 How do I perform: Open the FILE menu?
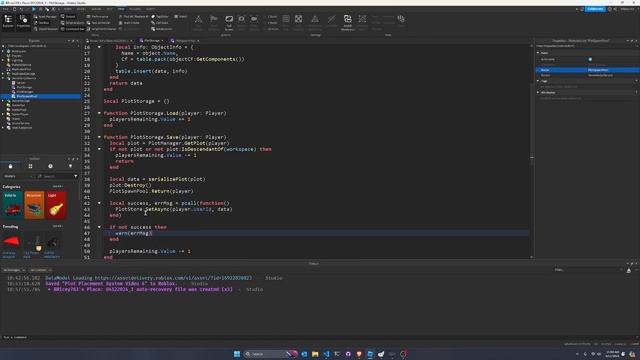[6, 9]
